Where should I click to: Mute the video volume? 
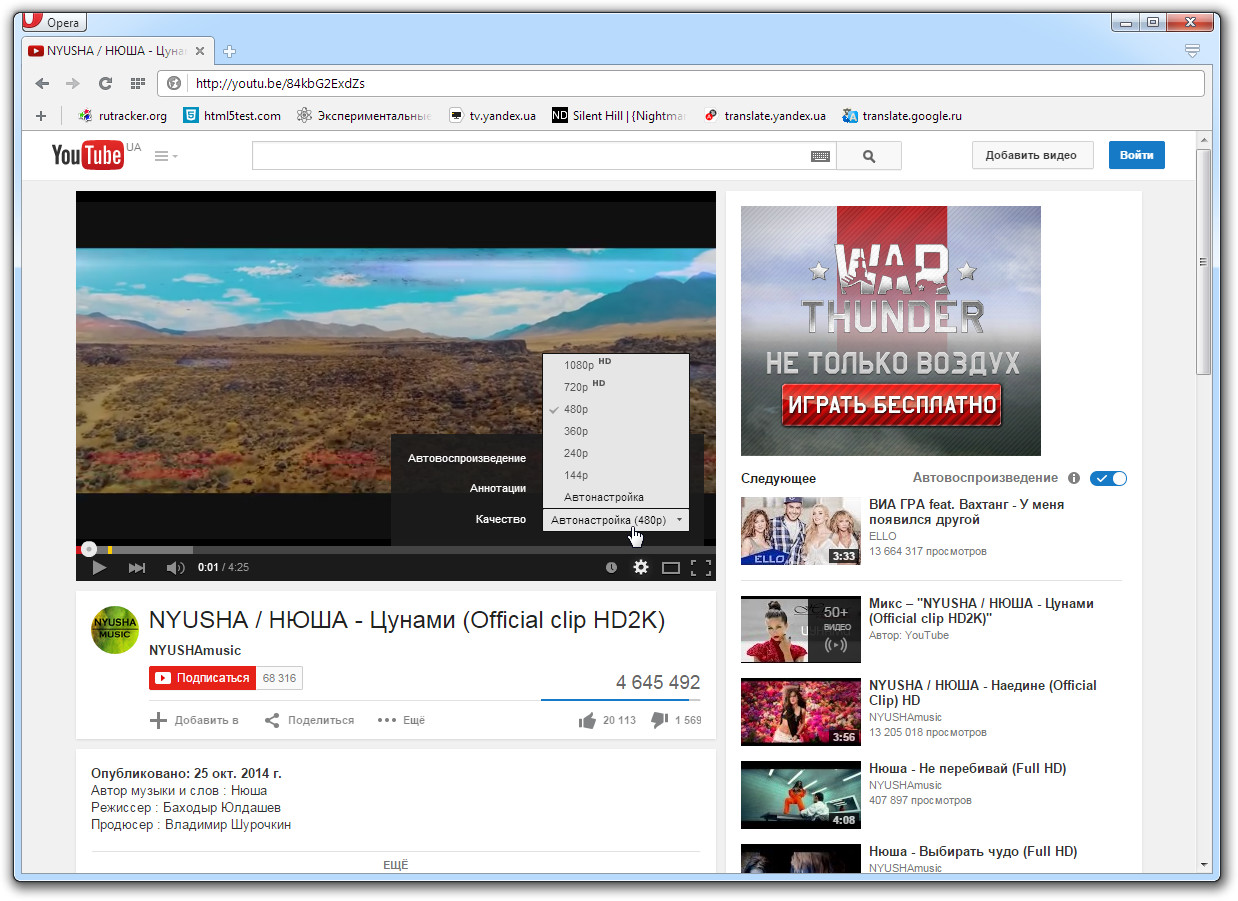(x=175, y=567)
